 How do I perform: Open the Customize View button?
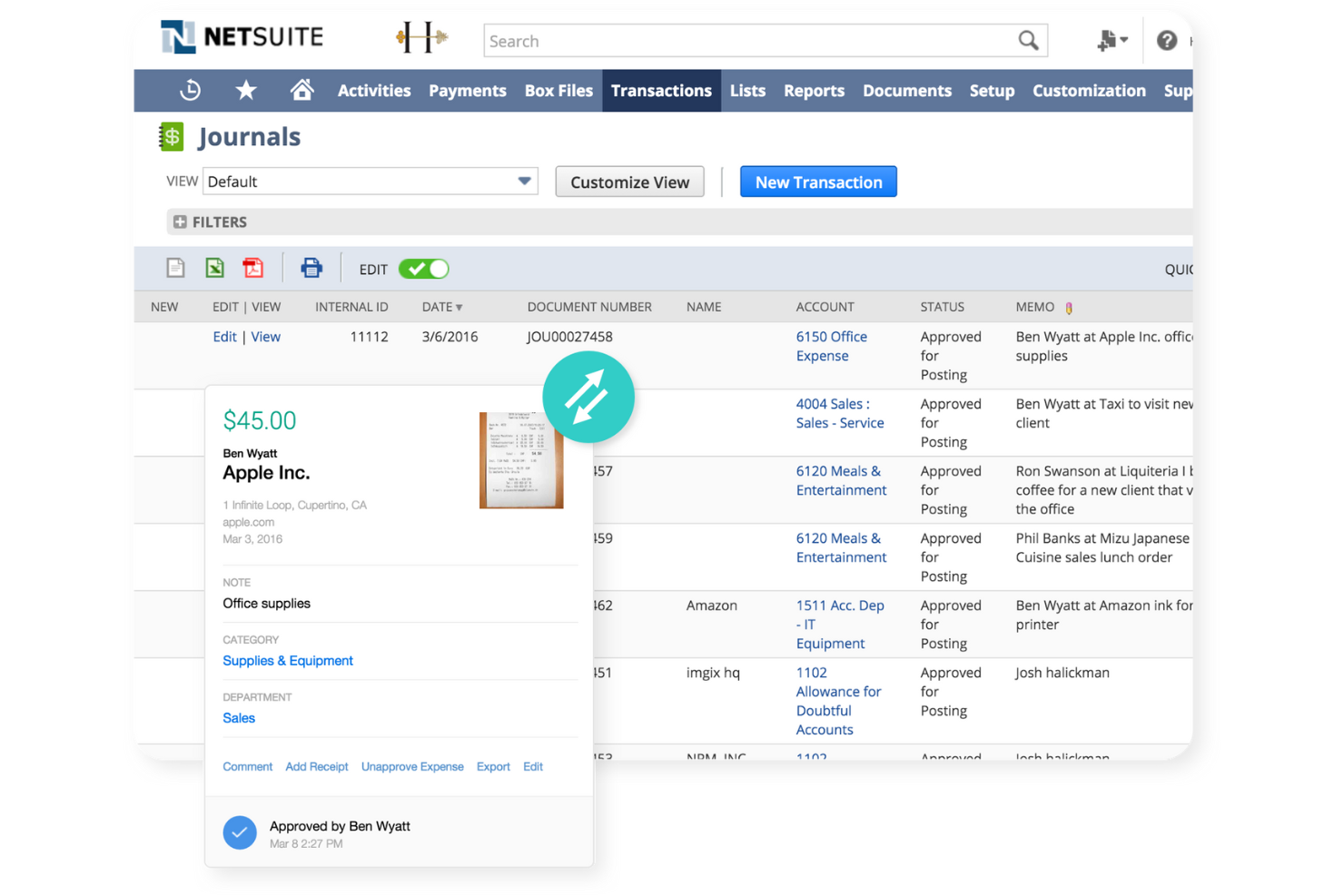coord(629,182)
